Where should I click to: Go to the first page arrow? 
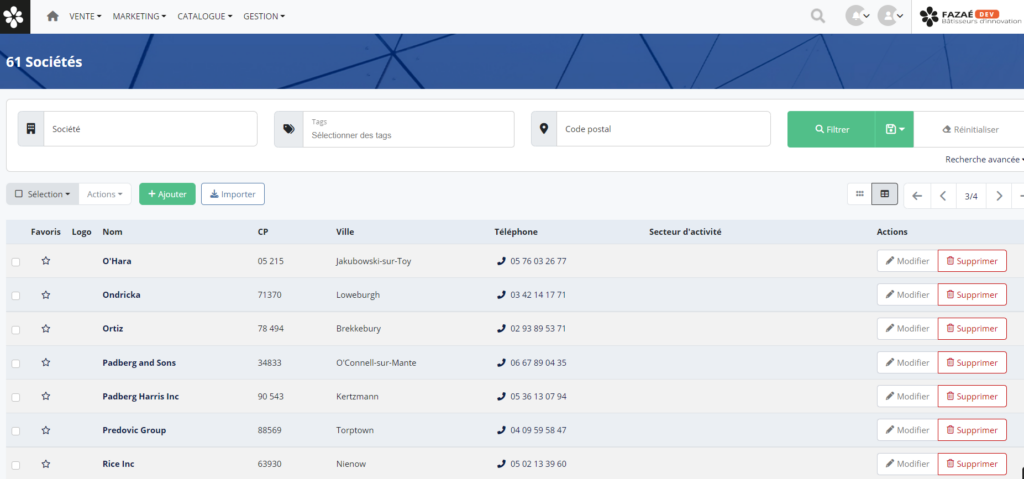[x=917, y=196]
